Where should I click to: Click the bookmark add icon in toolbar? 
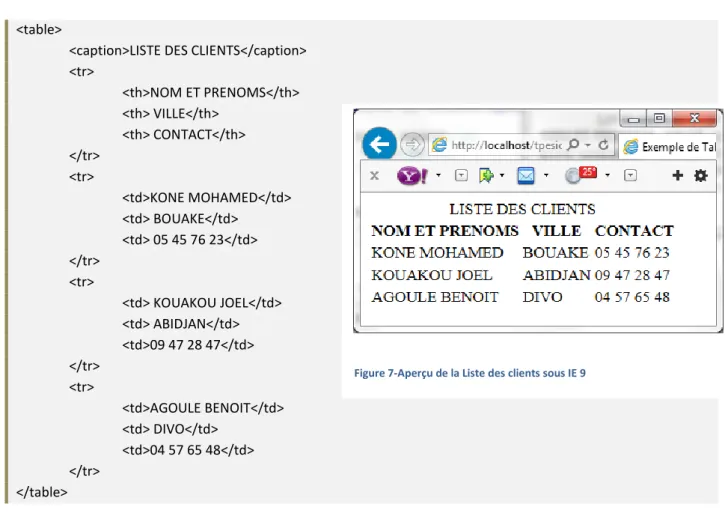(x=486, y=176)
